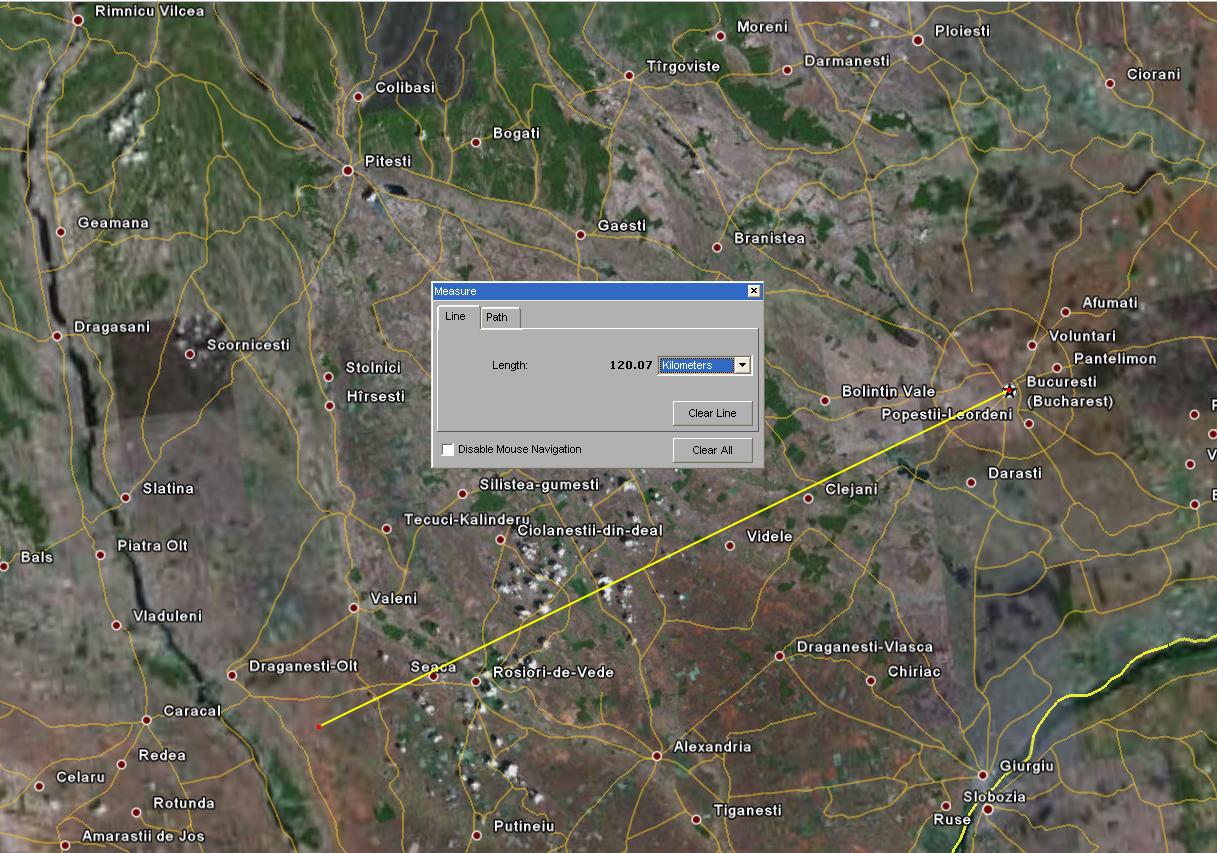
Task: Enable Disable Mouse Navigation checkbox
Action: [x=448, y=450]
